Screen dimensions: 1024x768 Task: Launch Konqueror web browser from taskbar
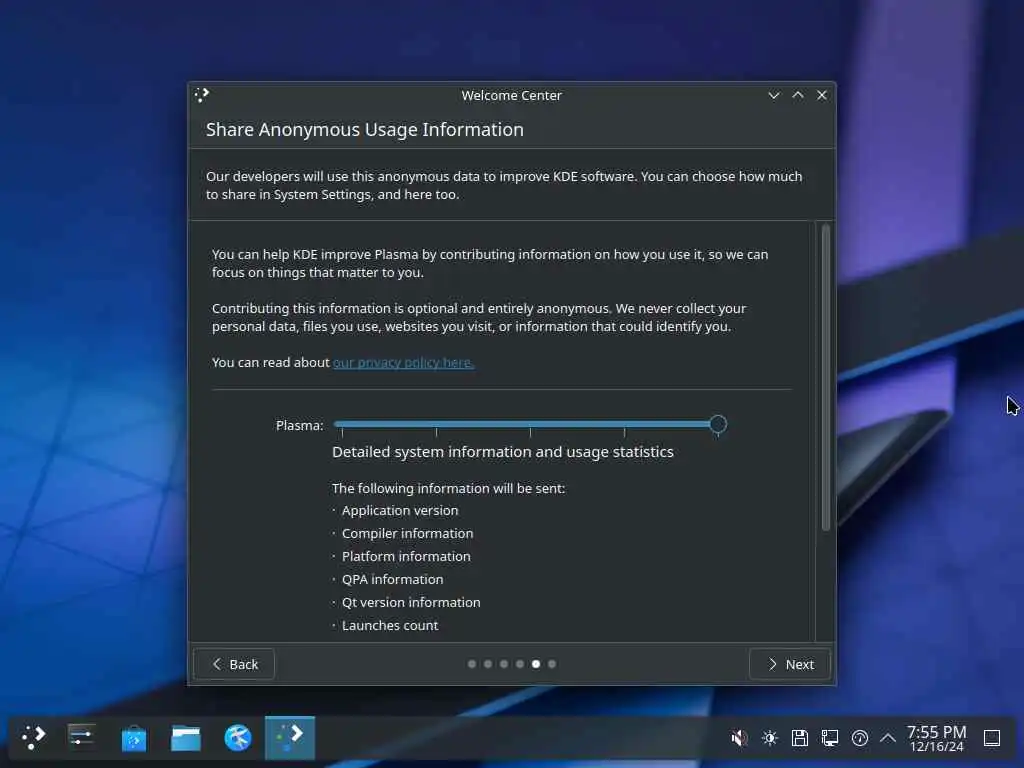[x=238, y=738]
